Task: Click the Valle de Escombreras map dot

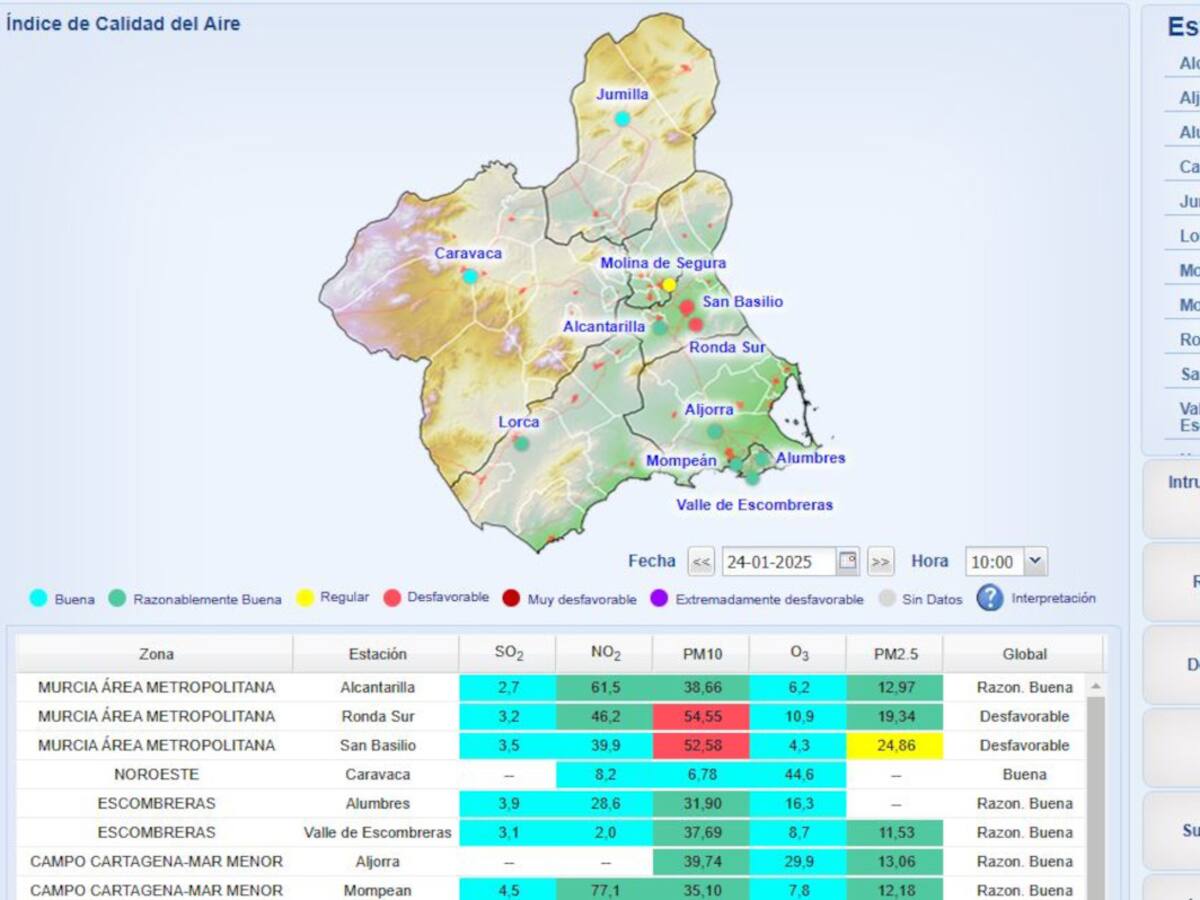Action: pos(752,478)
